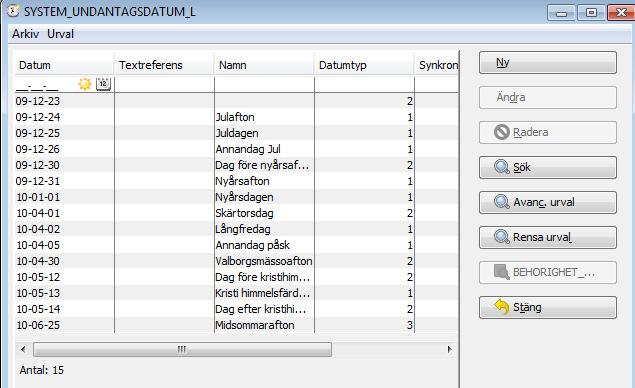Click Datumtyp value 3 for Midsommarafton
Image resolution: width=635 pixels, height=388 pixels.
pyautogui.click(x=410, y=325)
